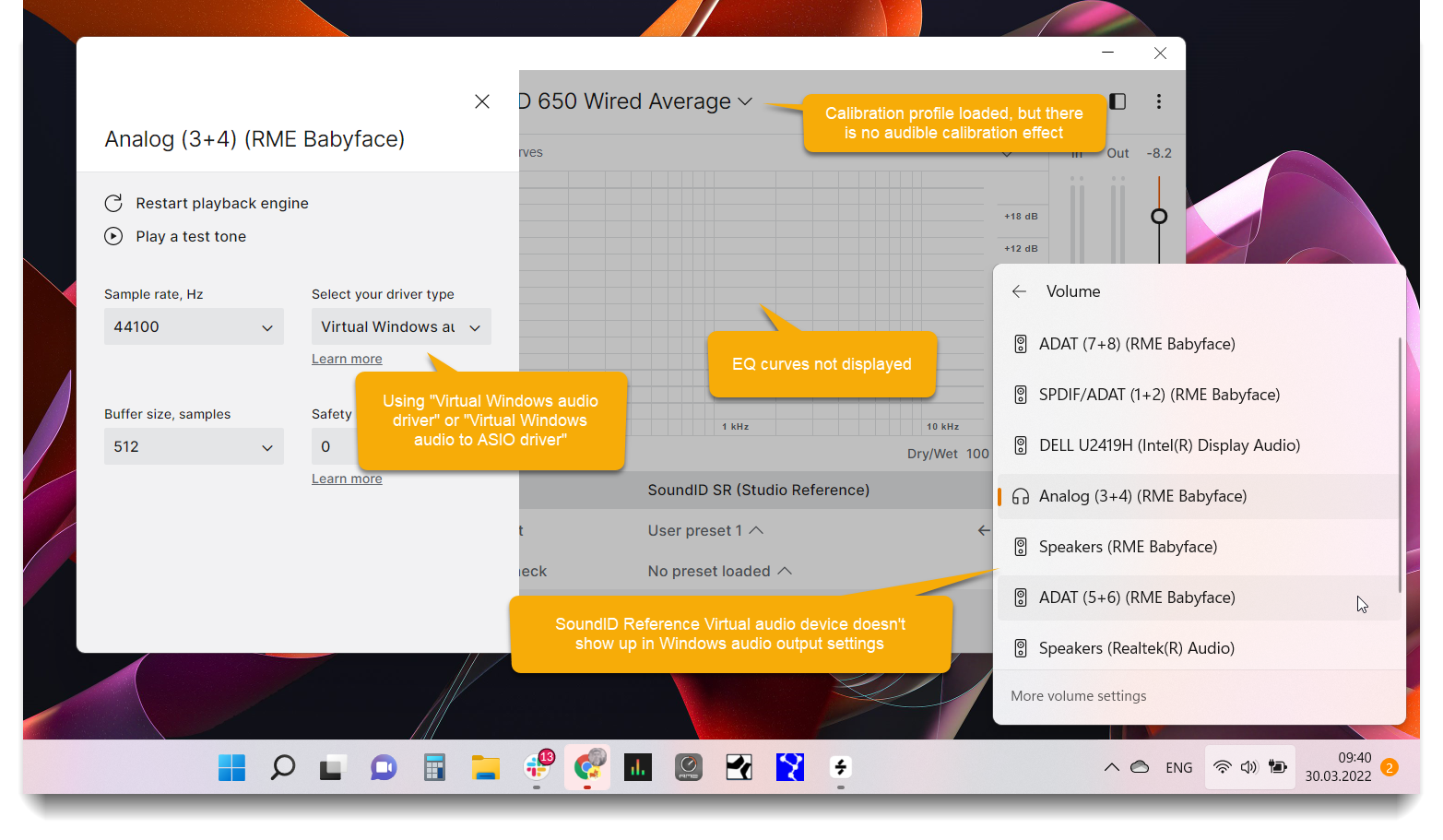Viewport: 1443px width, 840px height.
Task: Open the notification badge showing 2
Action: (1390, 767)
